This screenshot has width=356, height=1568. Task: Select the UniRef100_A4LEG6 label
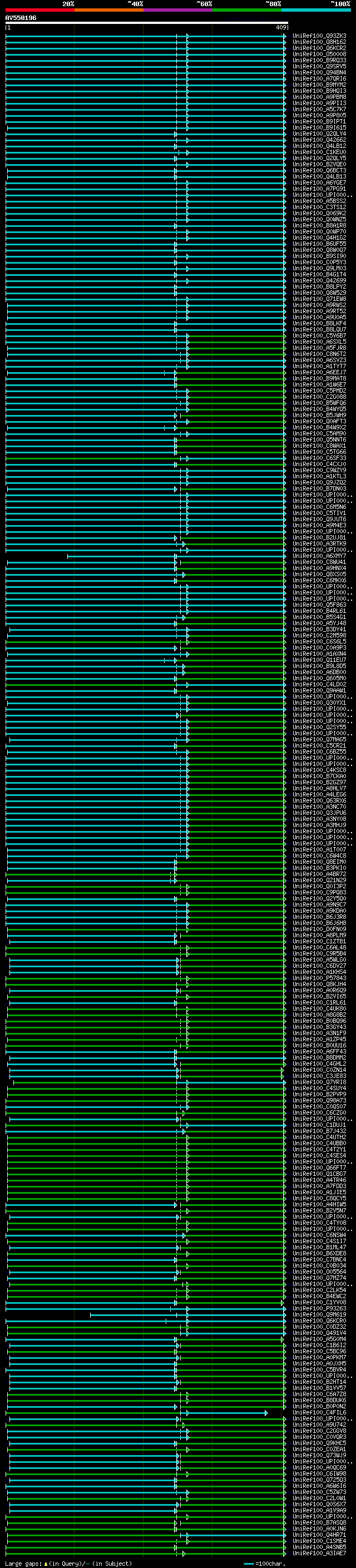tap(319, 794)
